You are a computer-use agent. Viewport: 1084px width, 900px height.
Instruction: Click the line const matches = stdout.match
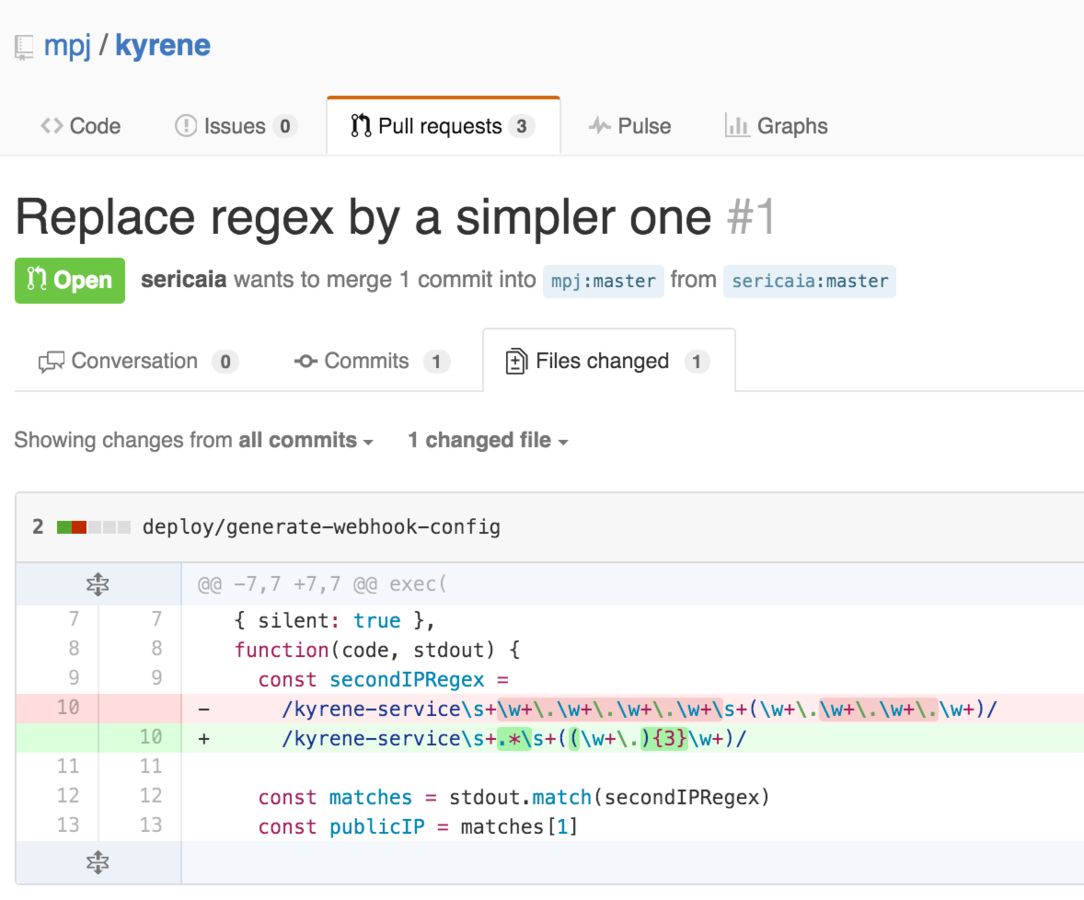click(x=514, y=798)
